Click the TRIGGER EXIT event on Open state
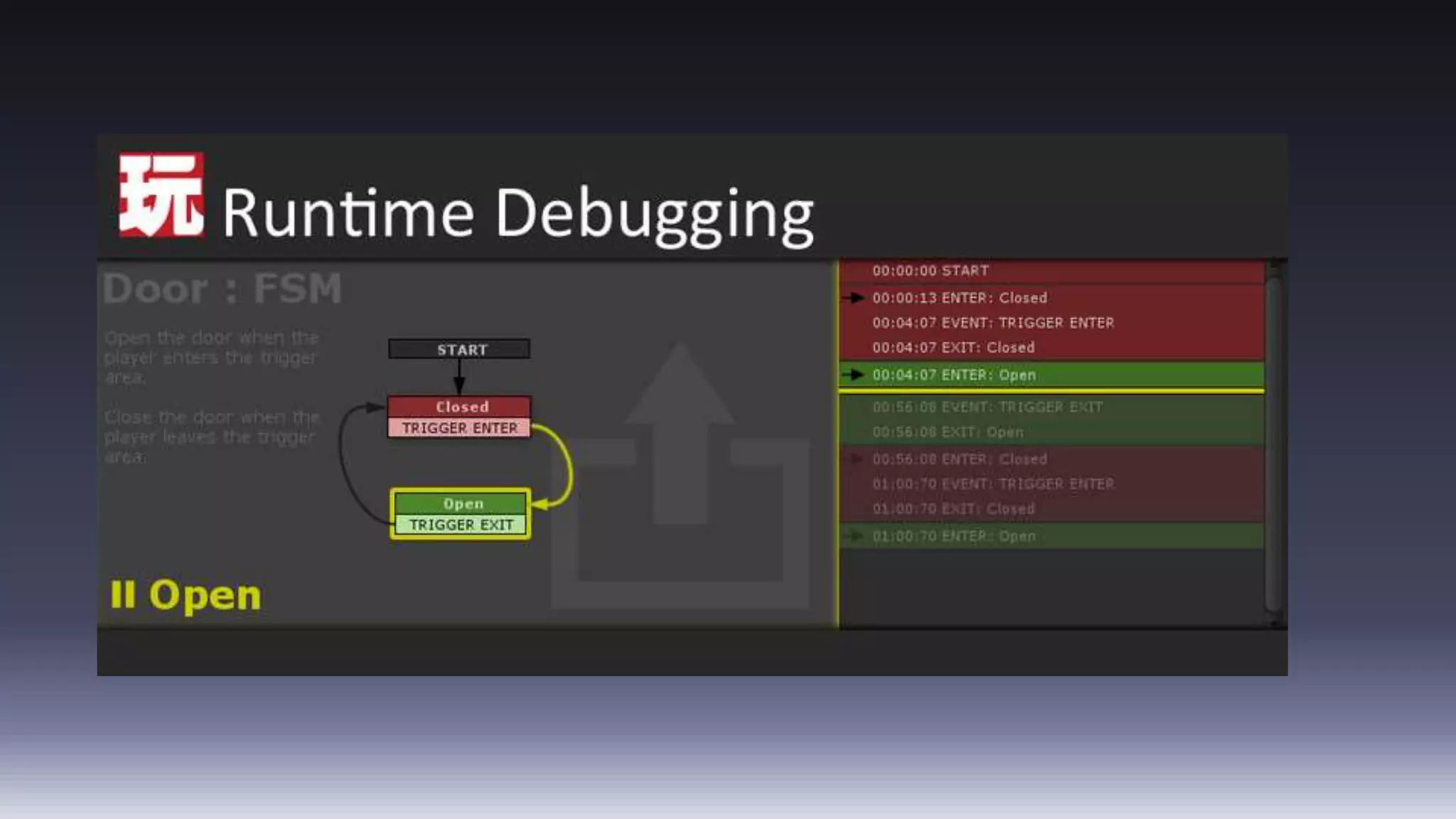The width and height of the screenshot is (1456, 819). click(461, 525)
